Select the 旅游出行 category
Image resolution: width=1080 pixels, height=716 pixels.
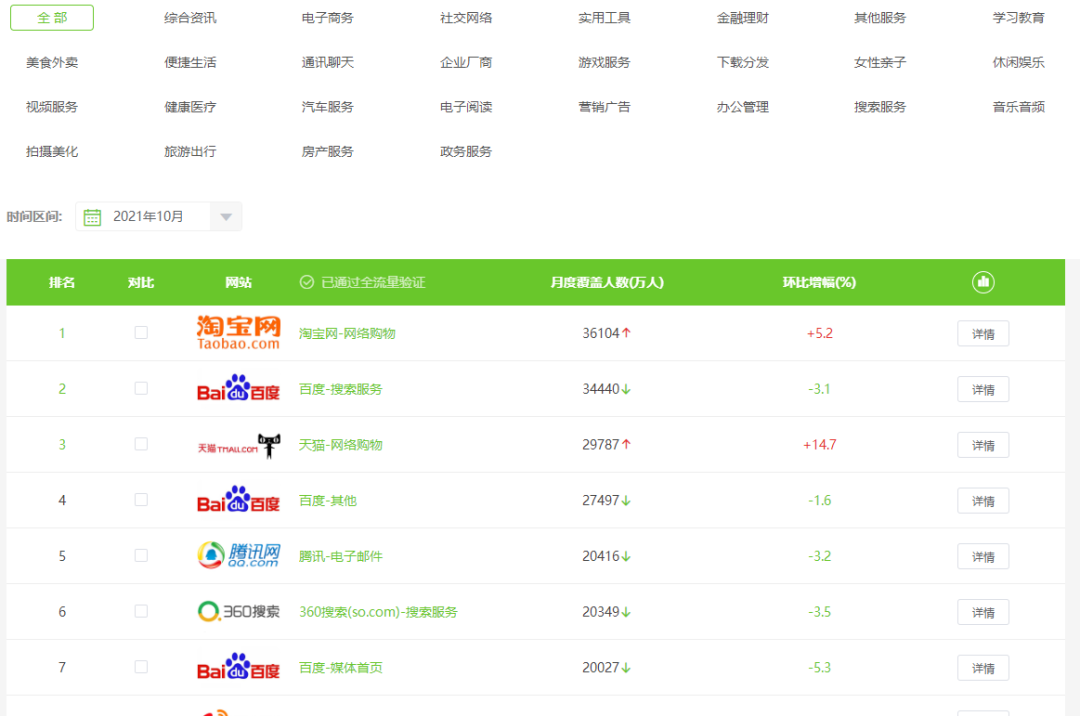point(190,151)
